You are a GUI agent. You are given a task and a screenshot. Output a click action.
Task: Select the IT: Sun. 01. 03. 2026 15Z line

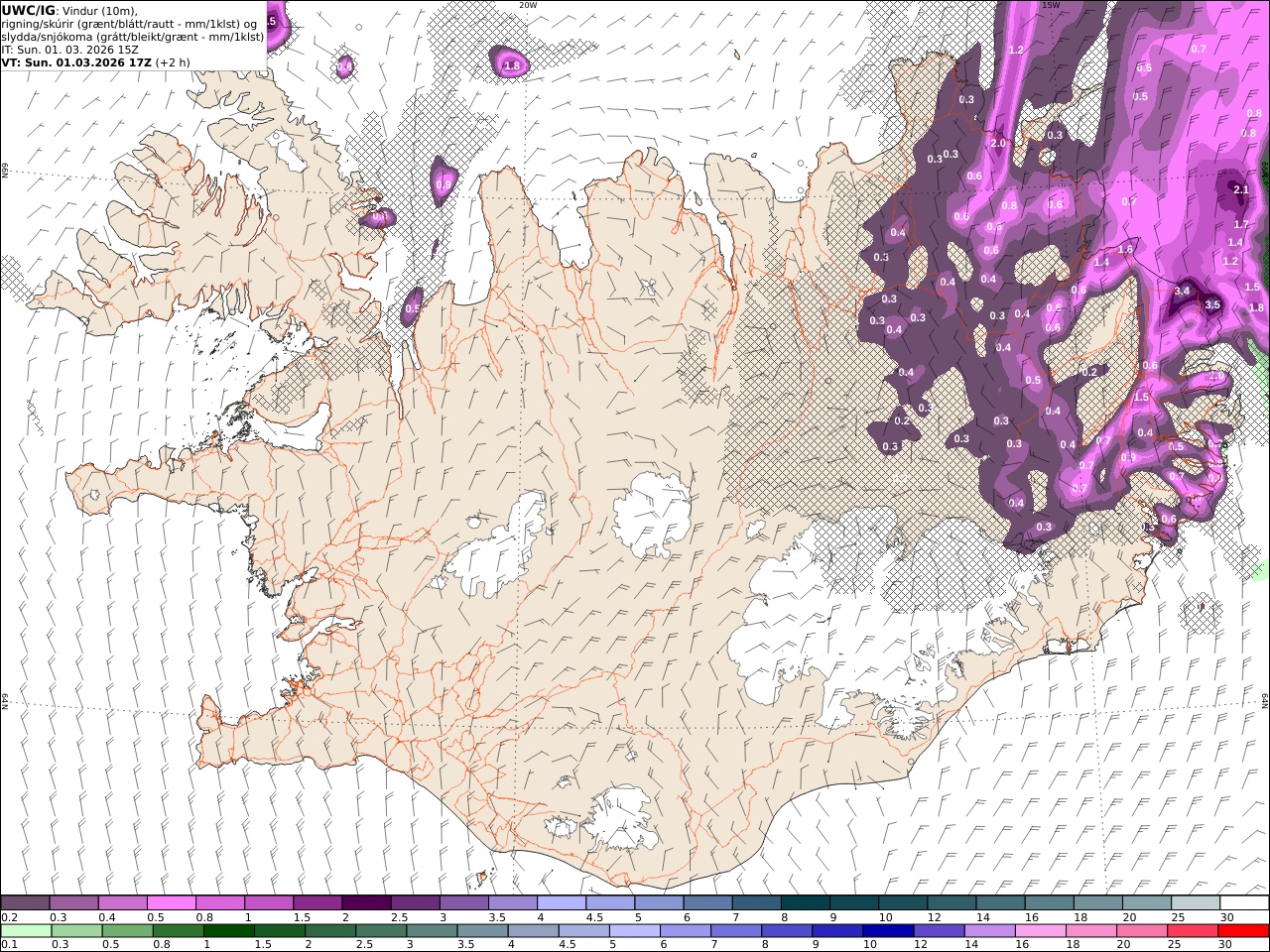click(69, 49)
